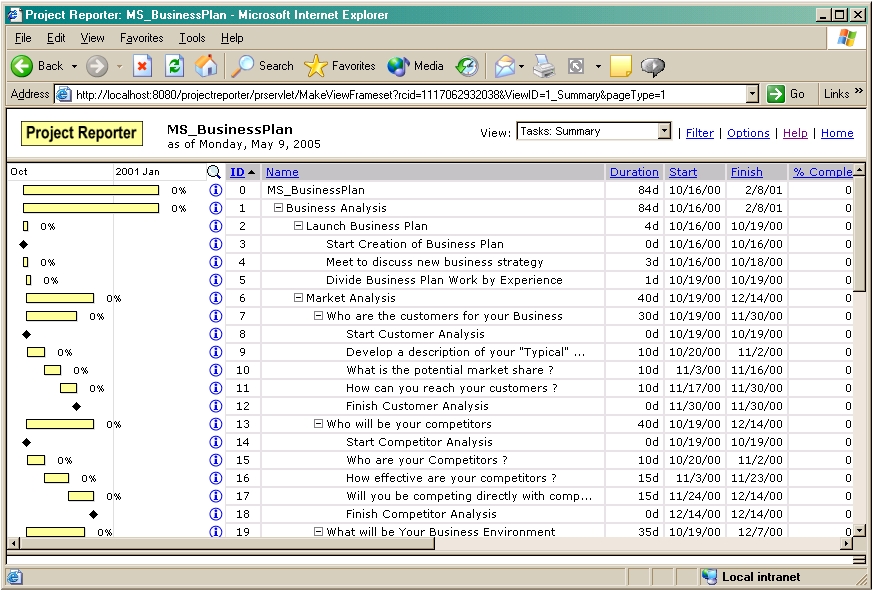Open the Help menu
Viewport: 873px width, 590px height.
pyautogui.click(x=232, y=38)
